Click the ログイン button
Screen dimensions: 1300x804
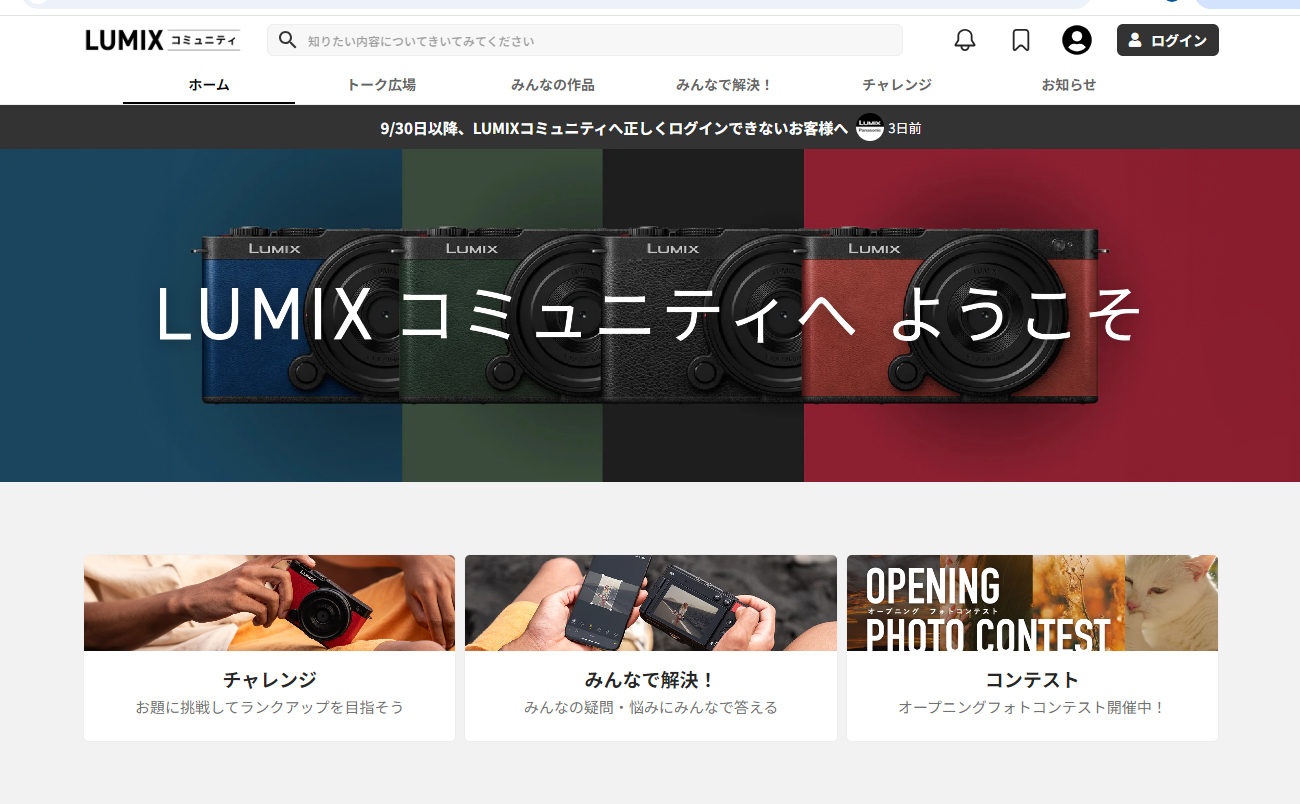[x=1168, y=40]
